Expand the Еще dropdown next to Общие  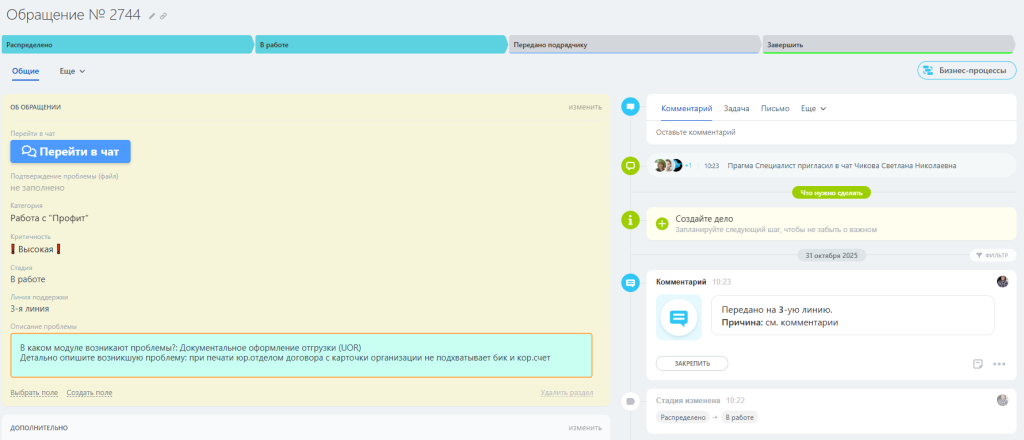click(72, 71)
